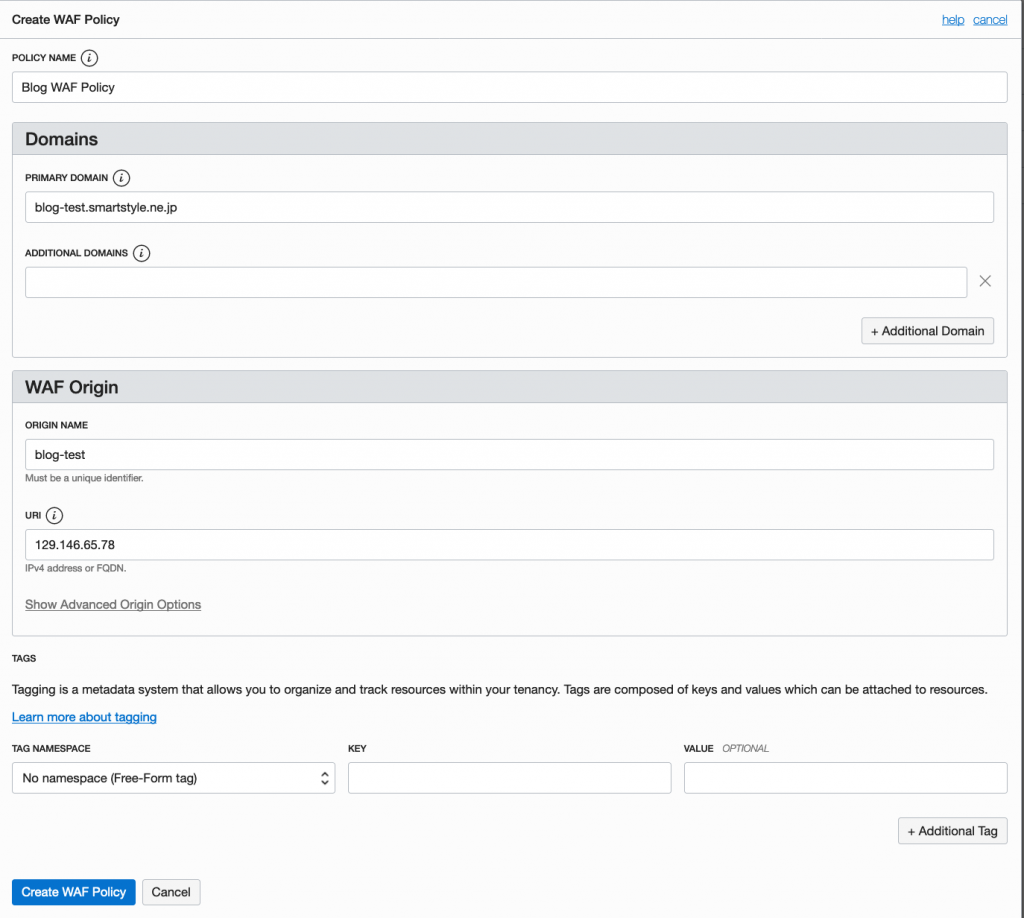Click the Policy Name info icon
Screen dimensions: 1024x918
pos(89,58)
